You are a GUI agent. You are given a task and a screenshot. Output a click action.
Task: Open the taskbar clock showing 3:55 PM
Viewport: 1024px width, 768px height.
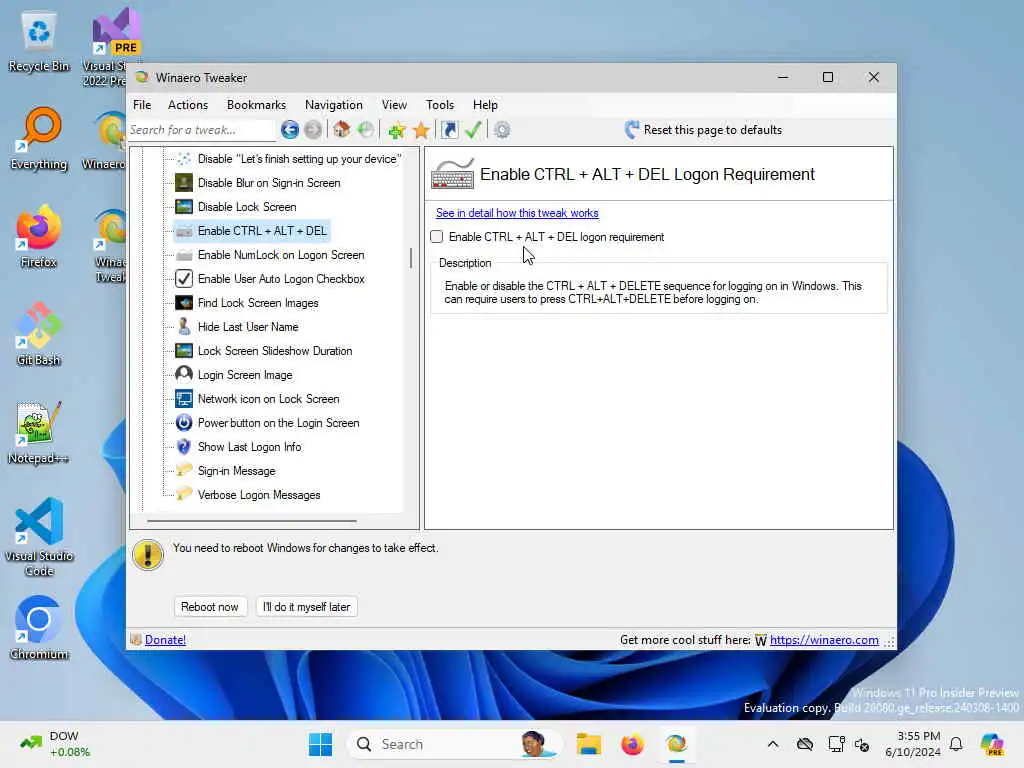coord(913,744)
